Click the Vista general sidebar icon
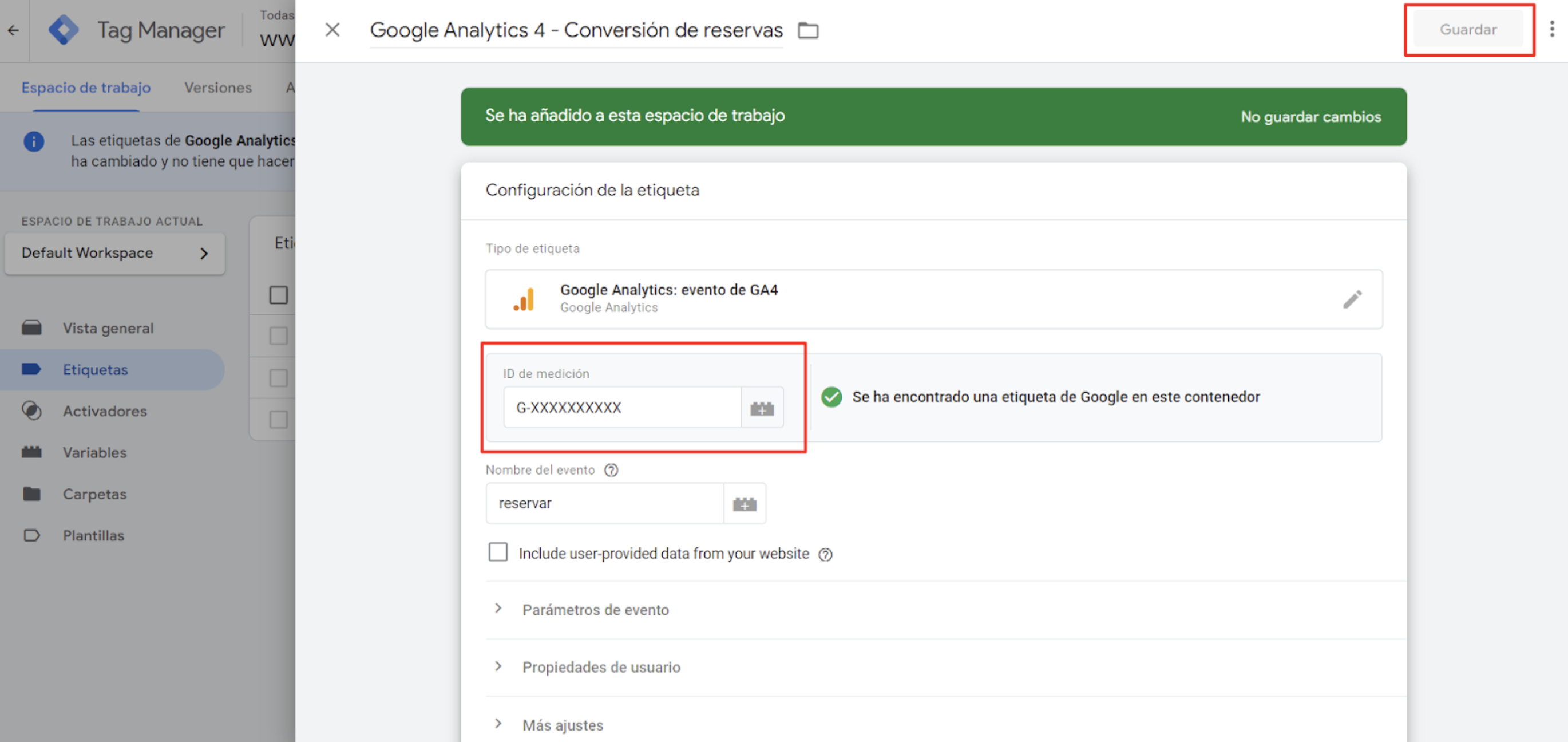The width and height of the screenshot is (1568, 742). click(31, 327)
